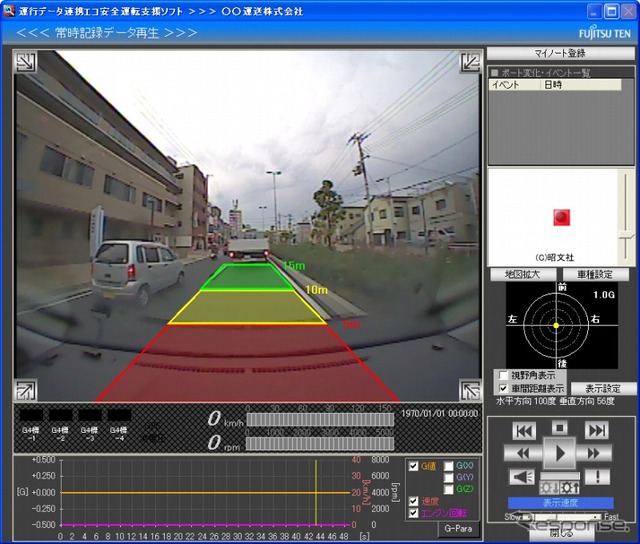Click the 表示速度 label bar

(x=560, y=503)
